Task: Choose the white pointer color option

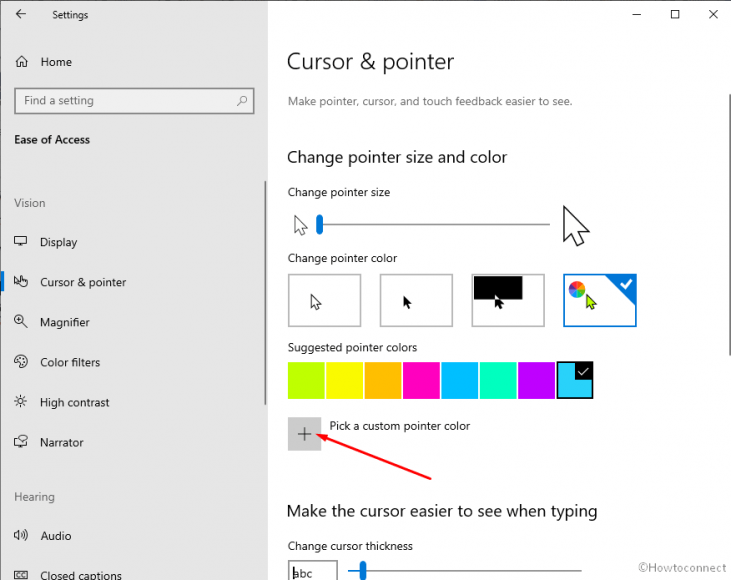Action: pyautogui.click(x=324, y=301)
